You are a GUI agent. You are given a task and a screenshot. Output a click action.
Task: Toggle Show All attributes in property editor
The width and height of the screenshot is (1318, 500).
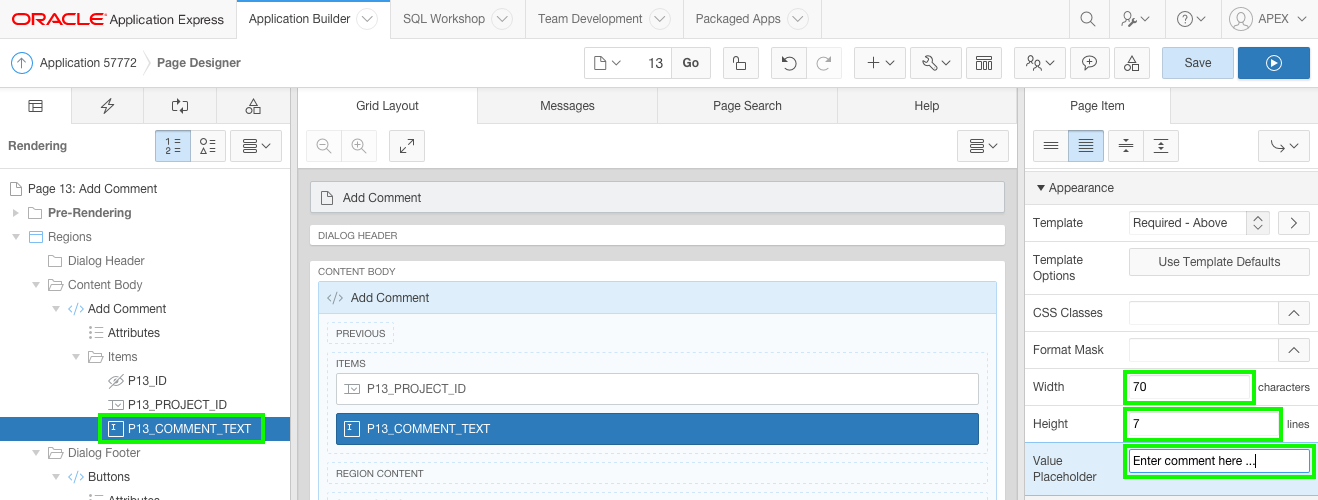tap(1085, 146)
